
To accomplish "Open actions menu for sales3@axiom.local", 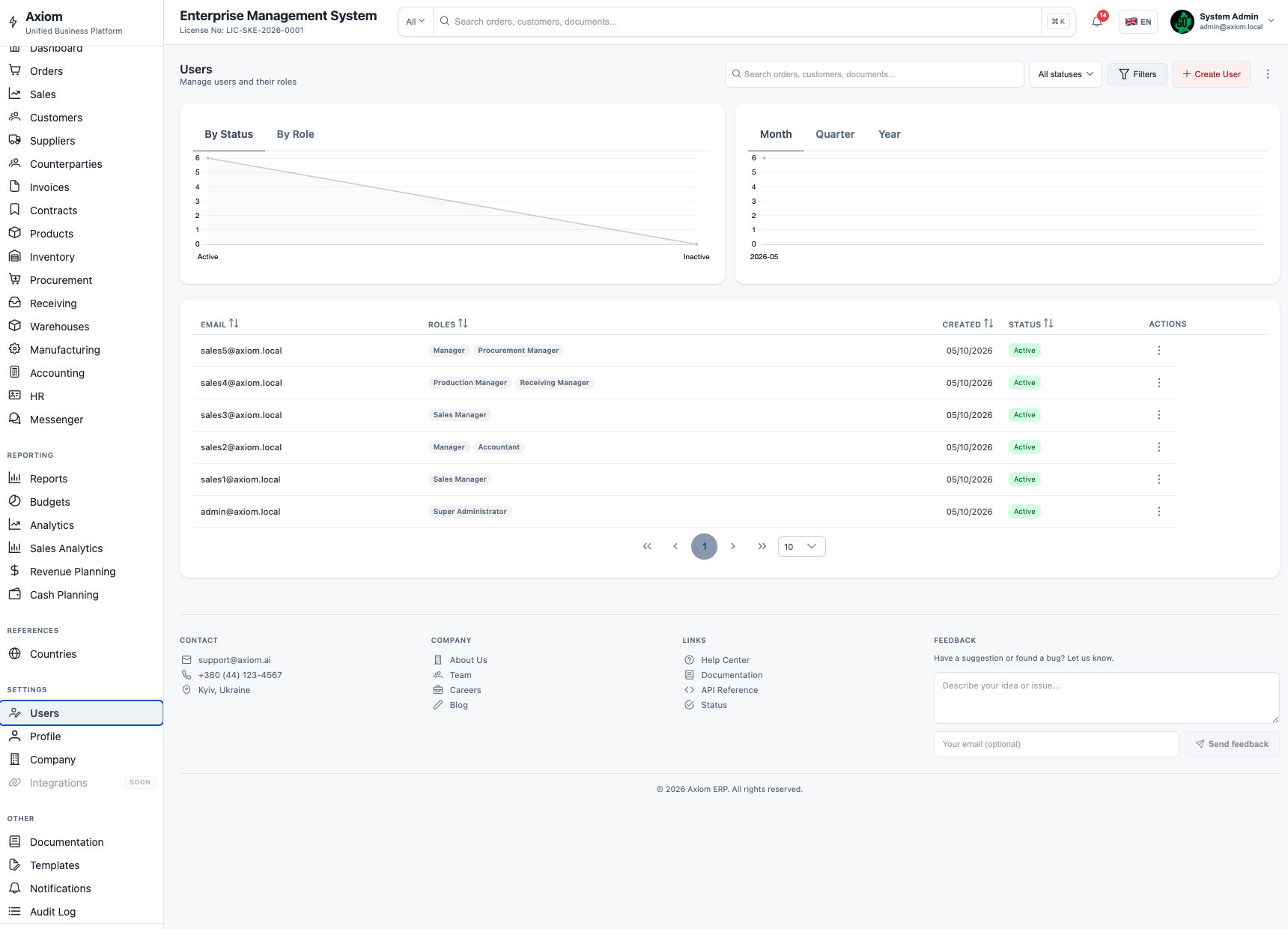I will pyautogui.click(x=1159, y=415).
